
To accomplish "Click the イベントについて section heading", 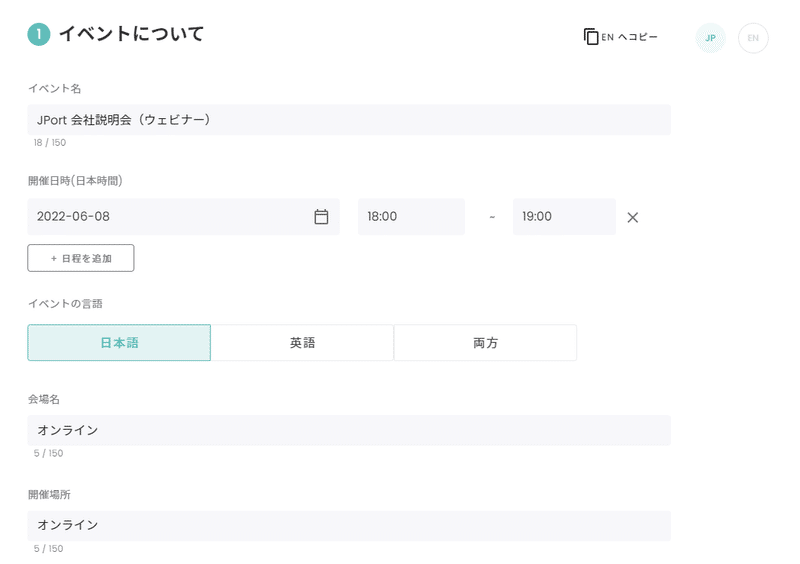I will [132, 34].
